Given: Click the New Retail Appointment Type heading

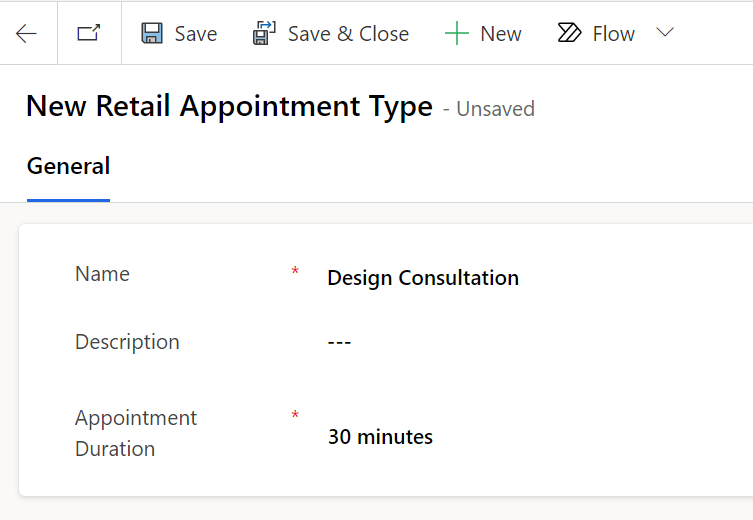Looking at the screenshot, I should 230,106.
